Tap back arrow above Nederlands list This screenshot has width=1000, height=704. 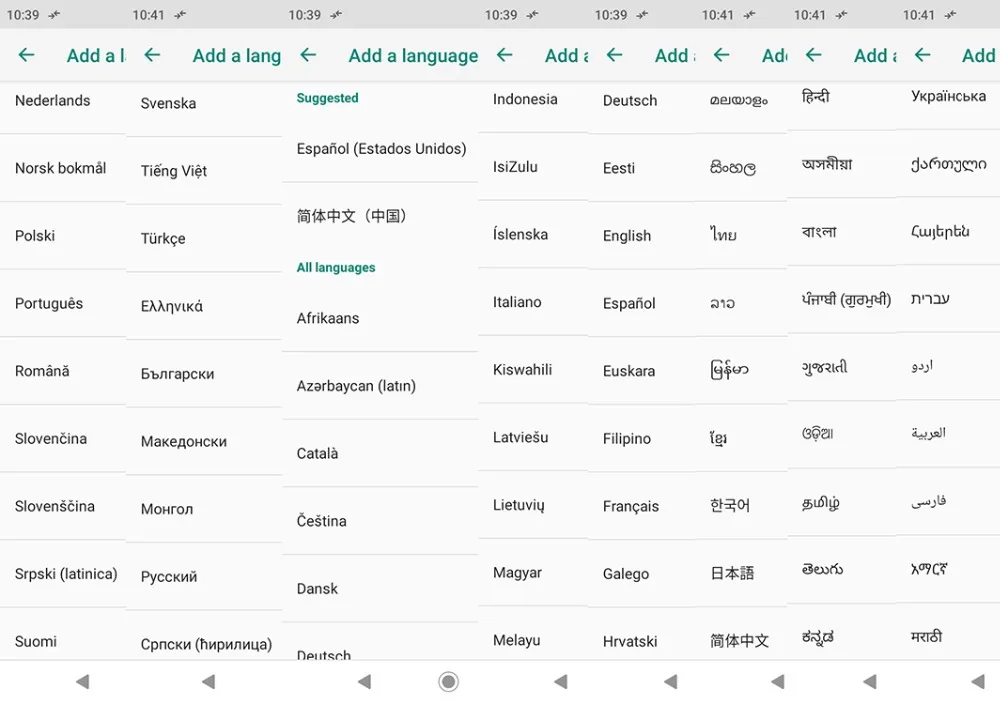click(26, 55)
